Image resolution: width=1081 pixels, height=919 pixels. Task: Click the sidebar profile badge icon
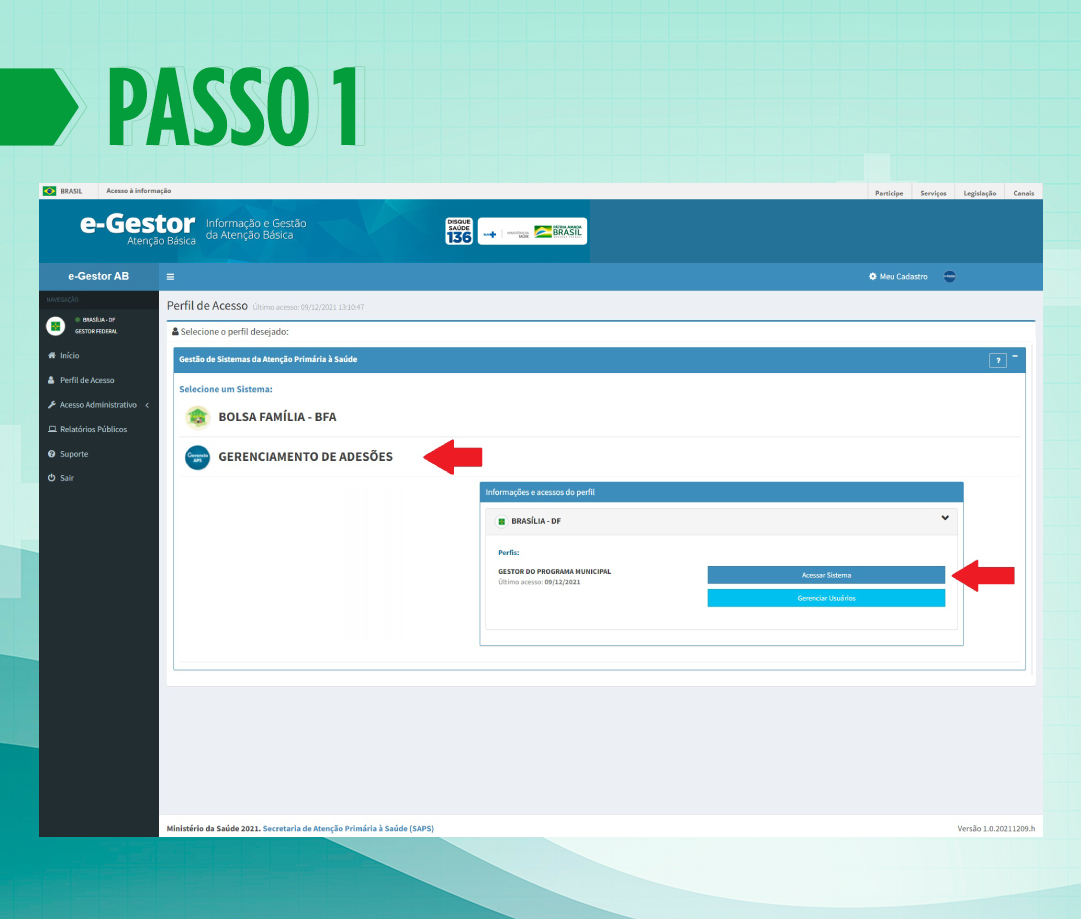click(x=56, y=325)
